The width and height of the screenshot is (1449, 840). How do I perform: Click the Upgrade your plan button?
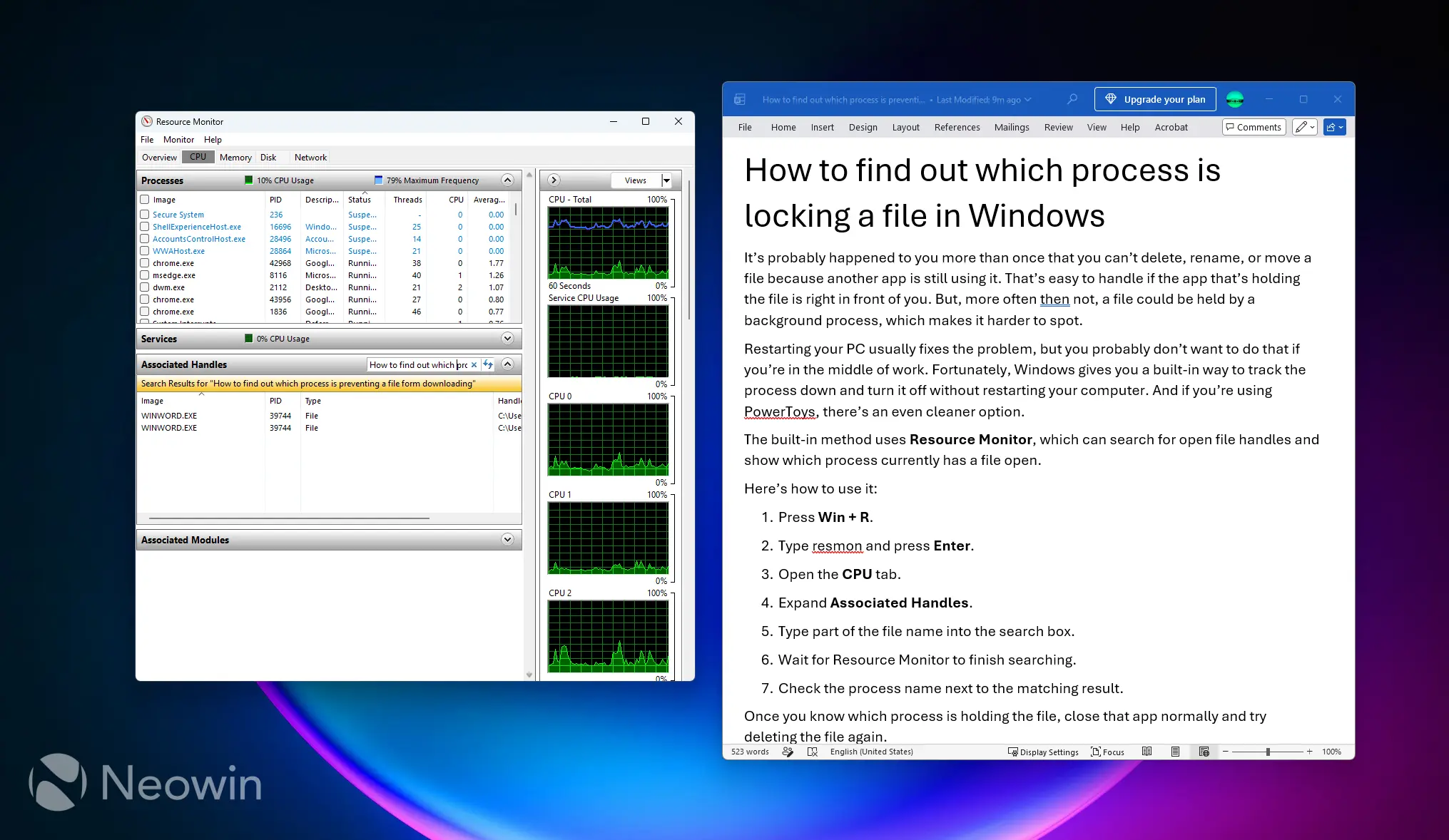click(1155, 99)
